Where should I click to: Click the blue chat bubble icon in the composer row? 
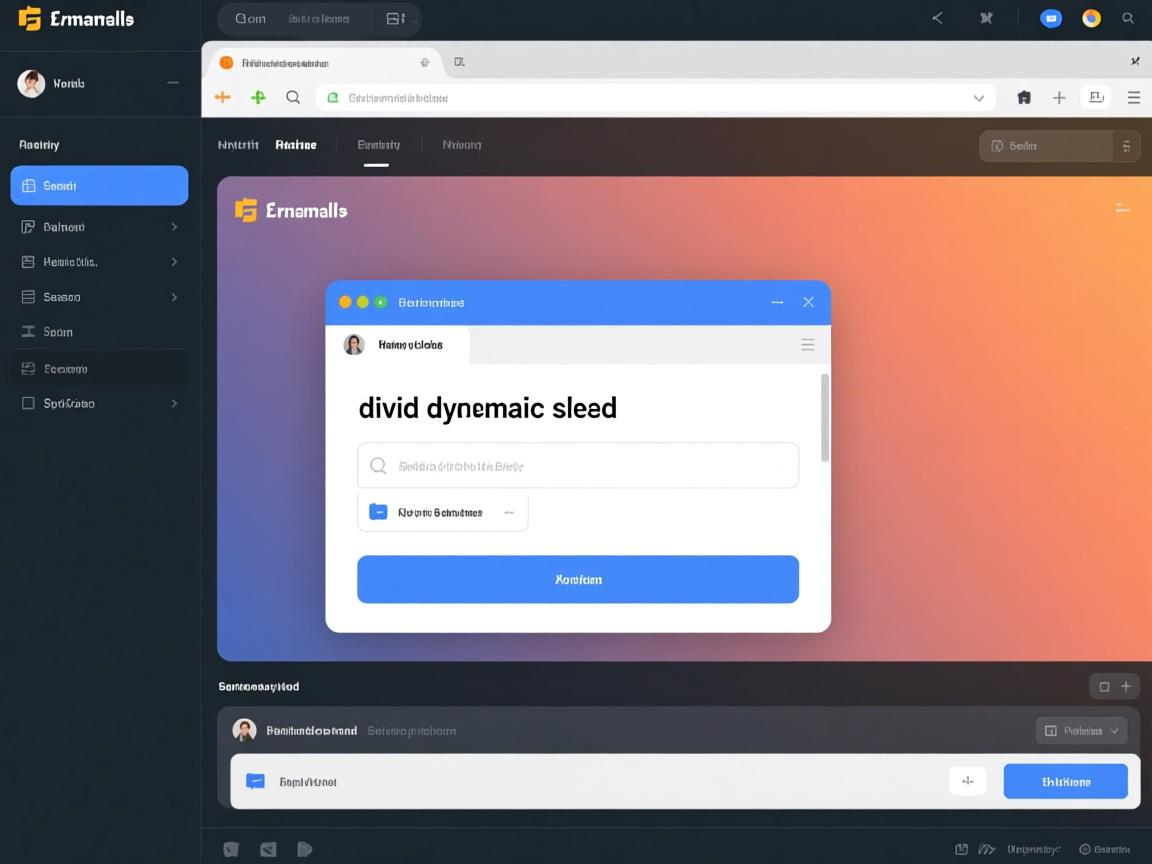[x=256, y=781]
